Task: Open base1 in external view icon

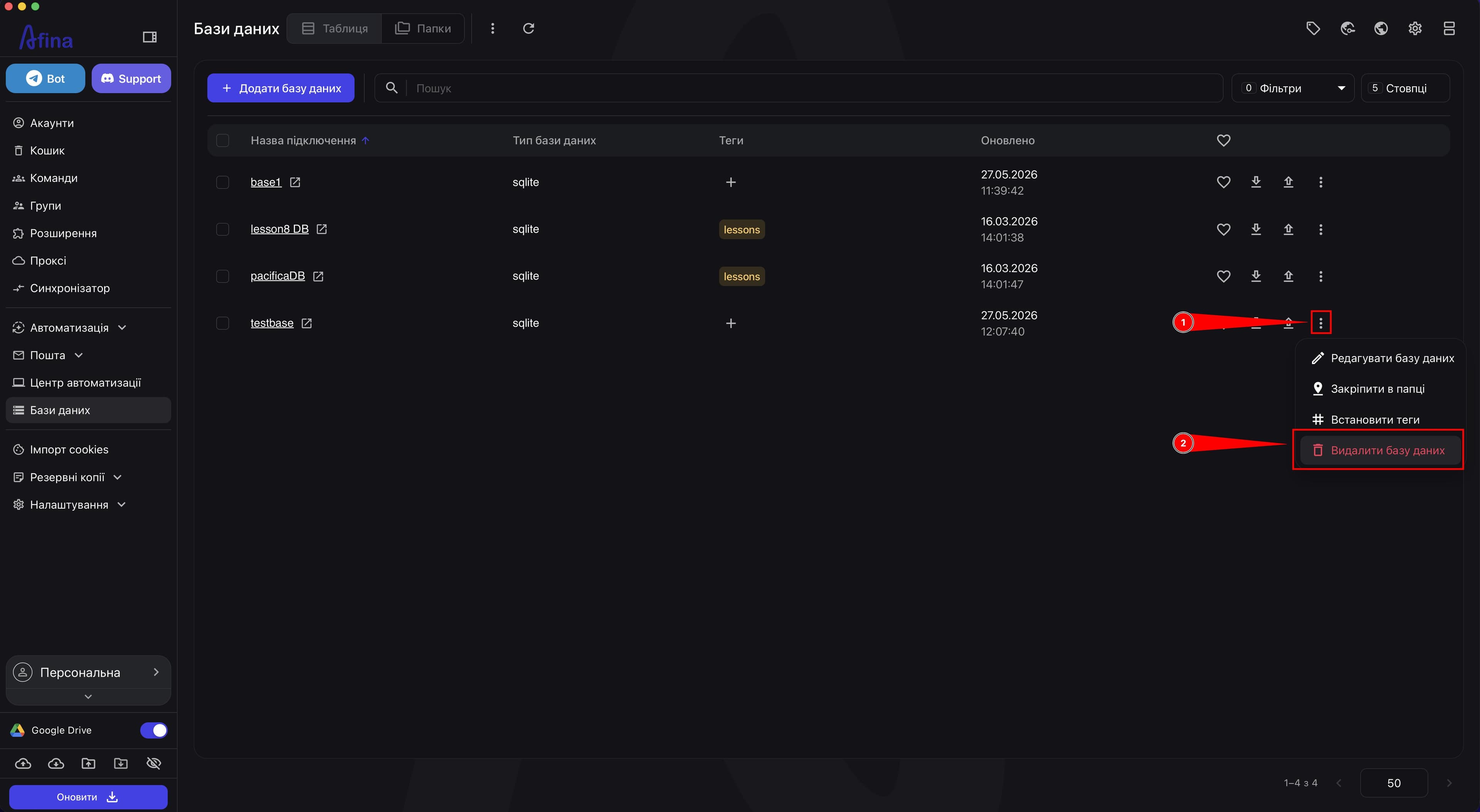Action: (x=295, y=182)
